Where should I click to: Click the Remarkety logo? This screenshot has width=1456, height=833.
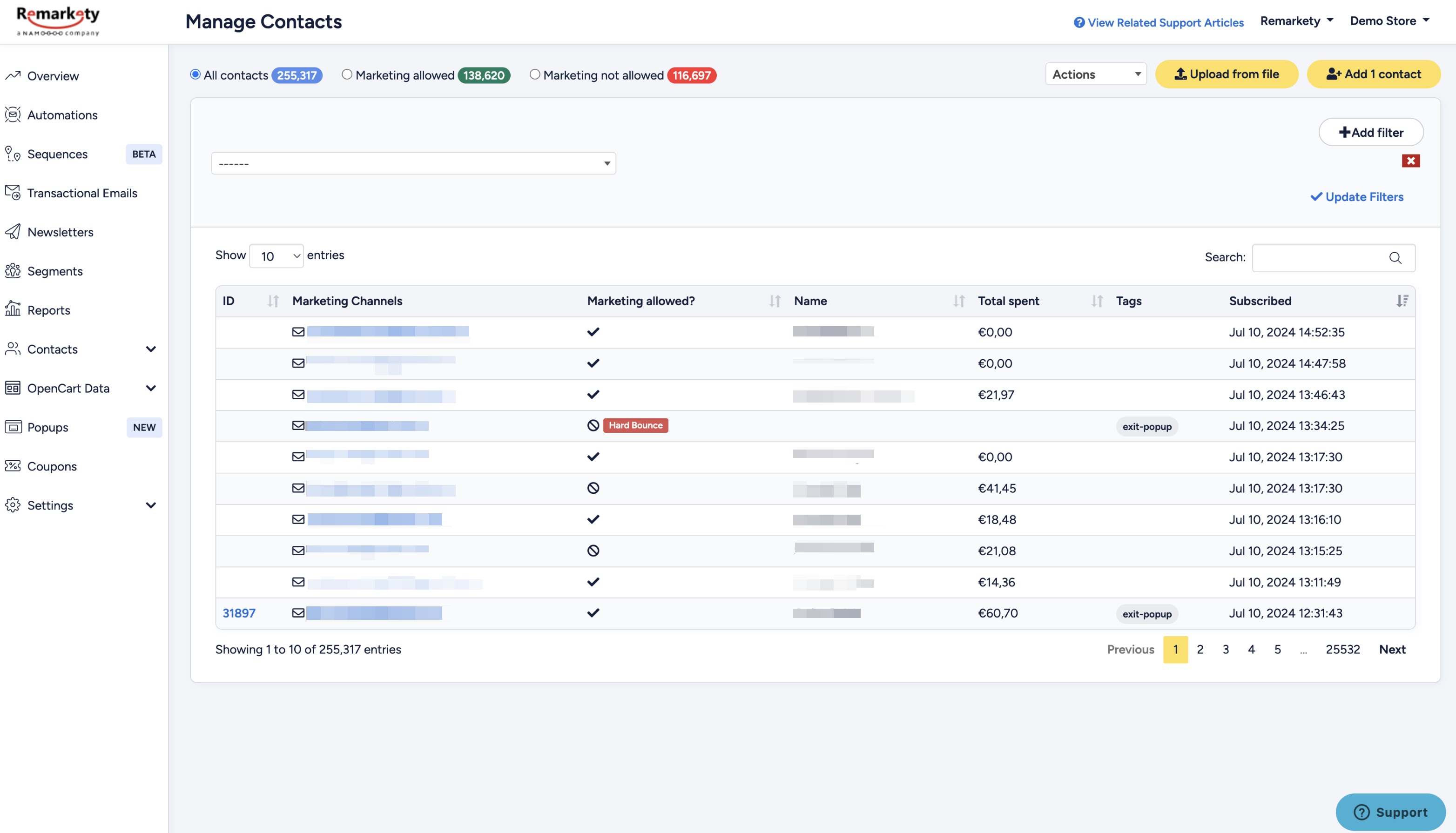58,21
